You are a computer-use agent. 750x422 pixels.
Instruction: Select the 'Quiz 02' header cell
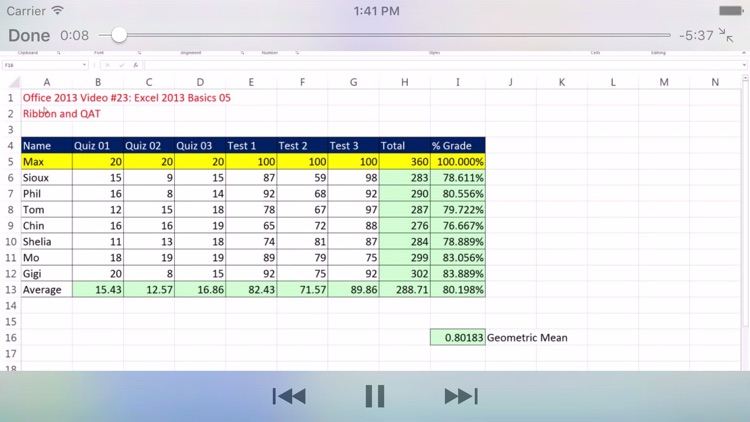click(x=149, y=145)
